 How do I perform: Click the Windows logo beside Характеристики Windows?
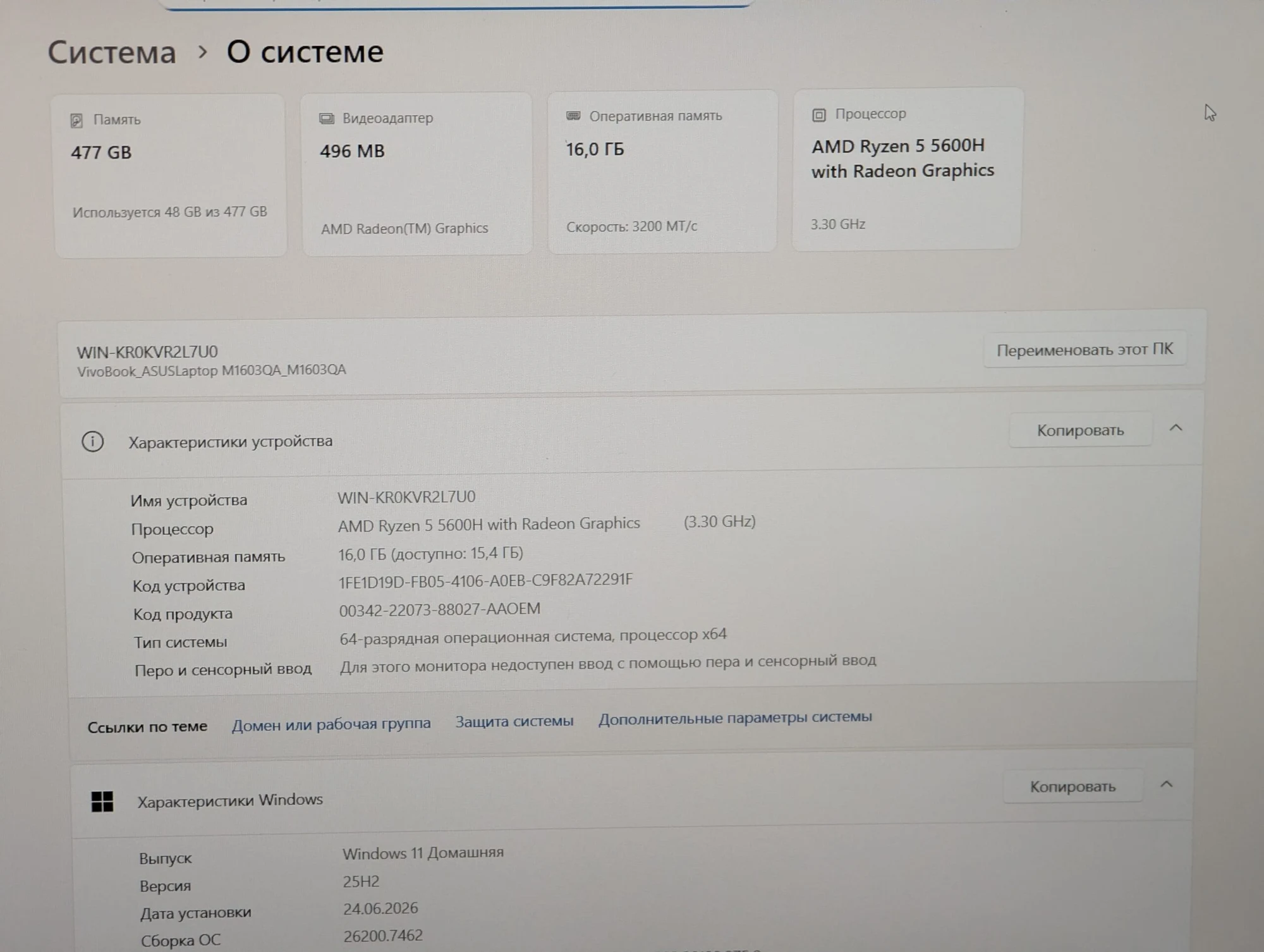(102, 802)
